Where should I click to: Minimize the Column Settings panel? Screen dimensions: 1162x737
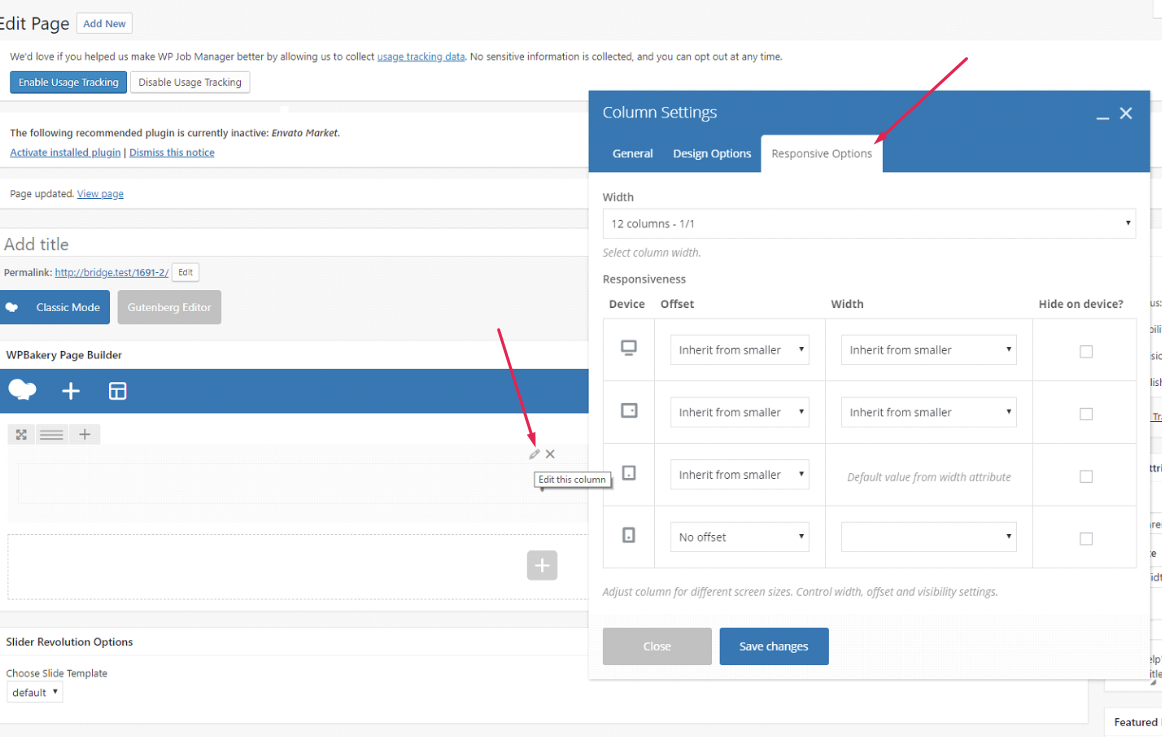coord(1102,115)
